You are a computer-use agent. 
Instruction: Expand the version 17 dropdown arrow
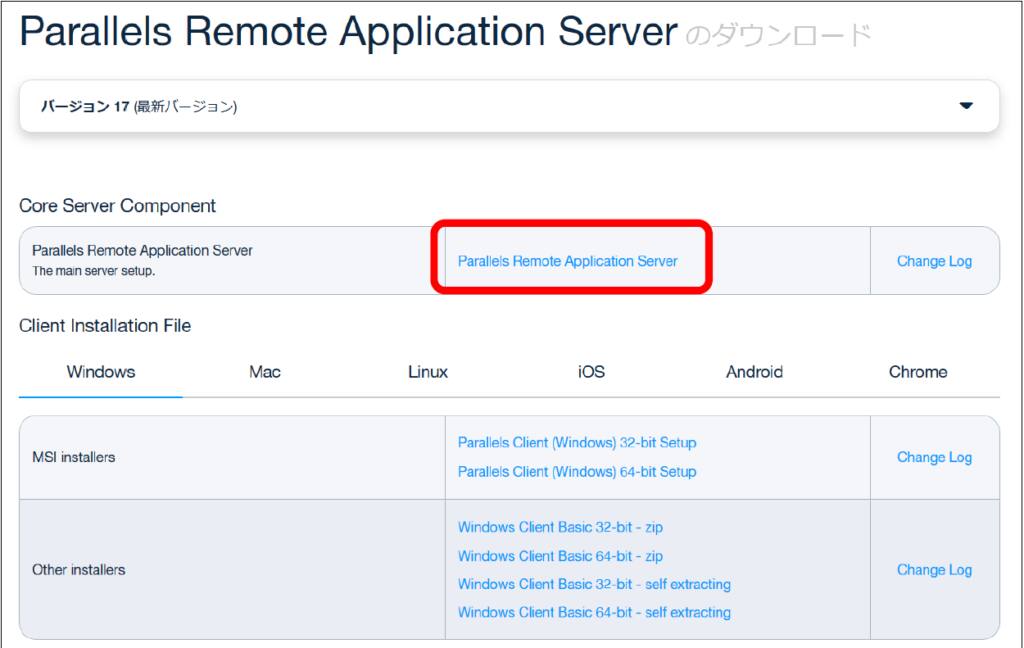pyautogui.click(x=966, y=106)
